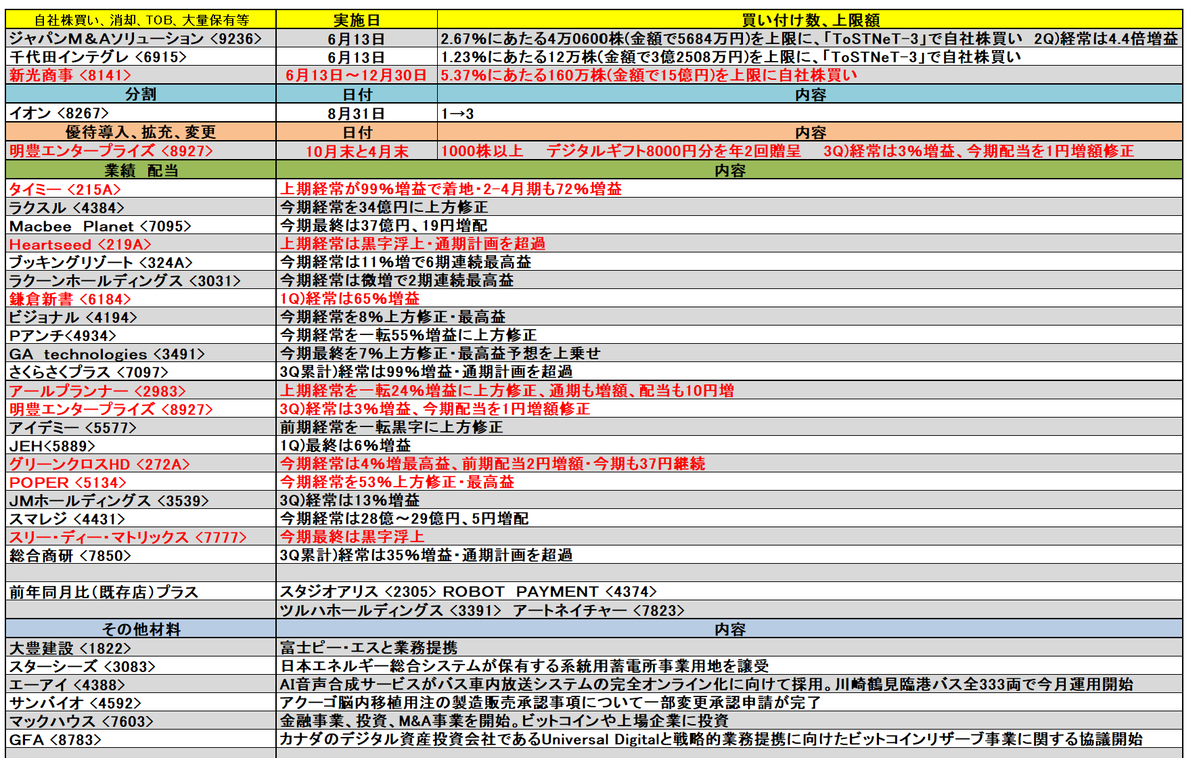Viewport: 1199px width, 758px height.
Task: Click the 自社株買い、消却、TOB、大量保有等 header
Action: click(141, 20)
